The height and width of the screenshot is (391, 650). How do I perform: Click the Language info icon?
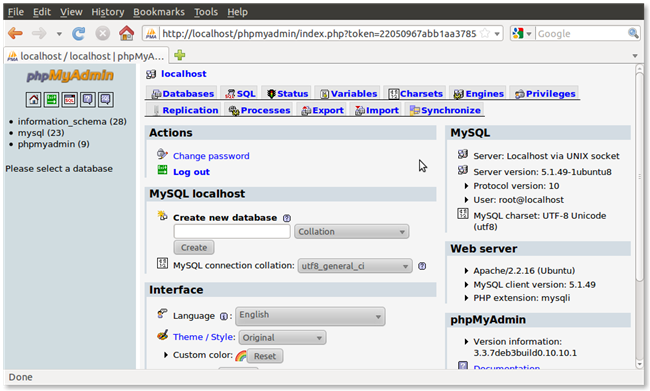(223, 316)
